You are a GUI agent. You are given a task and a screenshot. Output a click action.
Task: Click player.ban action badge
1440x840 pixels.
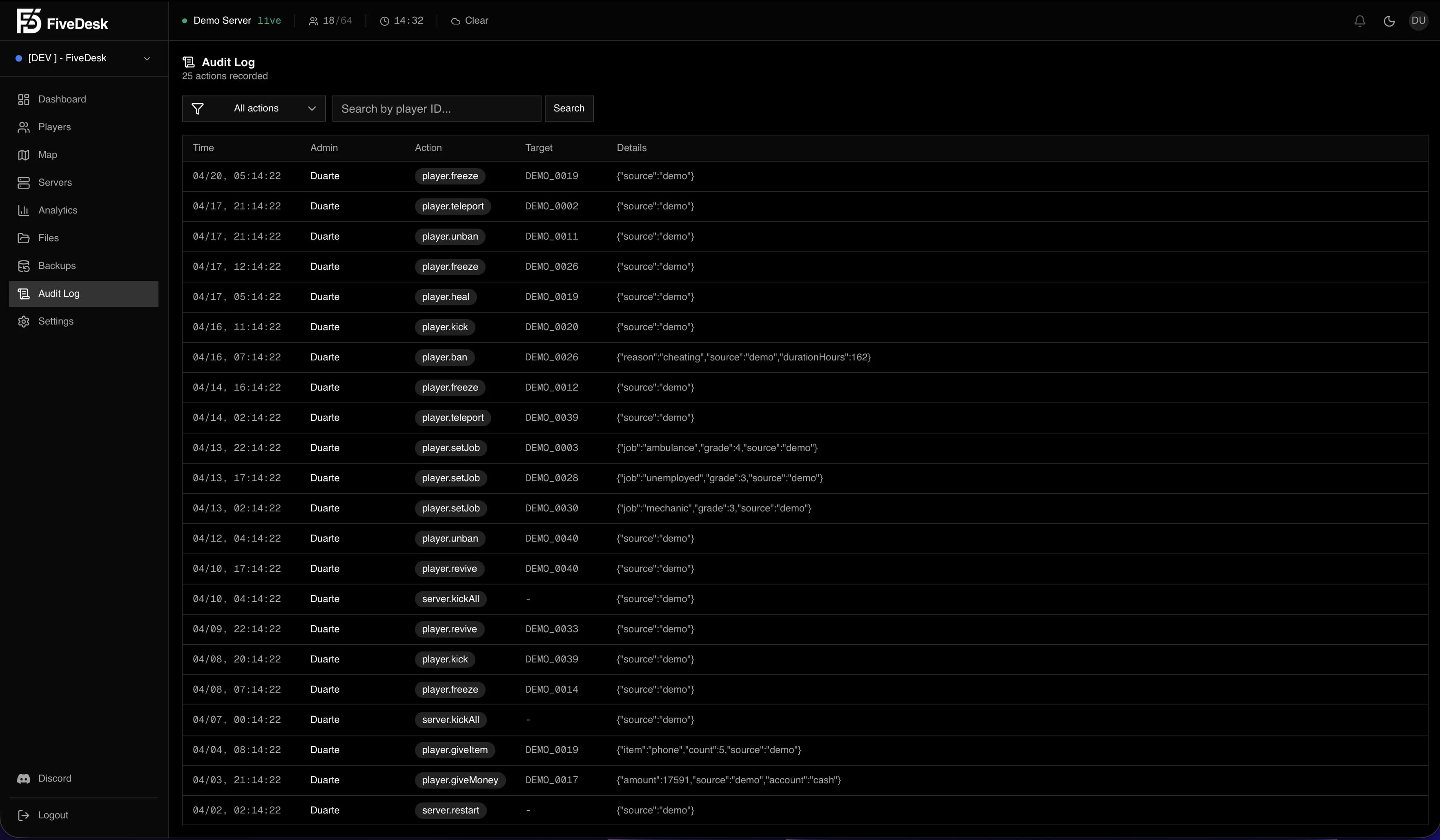coord(445,358)
